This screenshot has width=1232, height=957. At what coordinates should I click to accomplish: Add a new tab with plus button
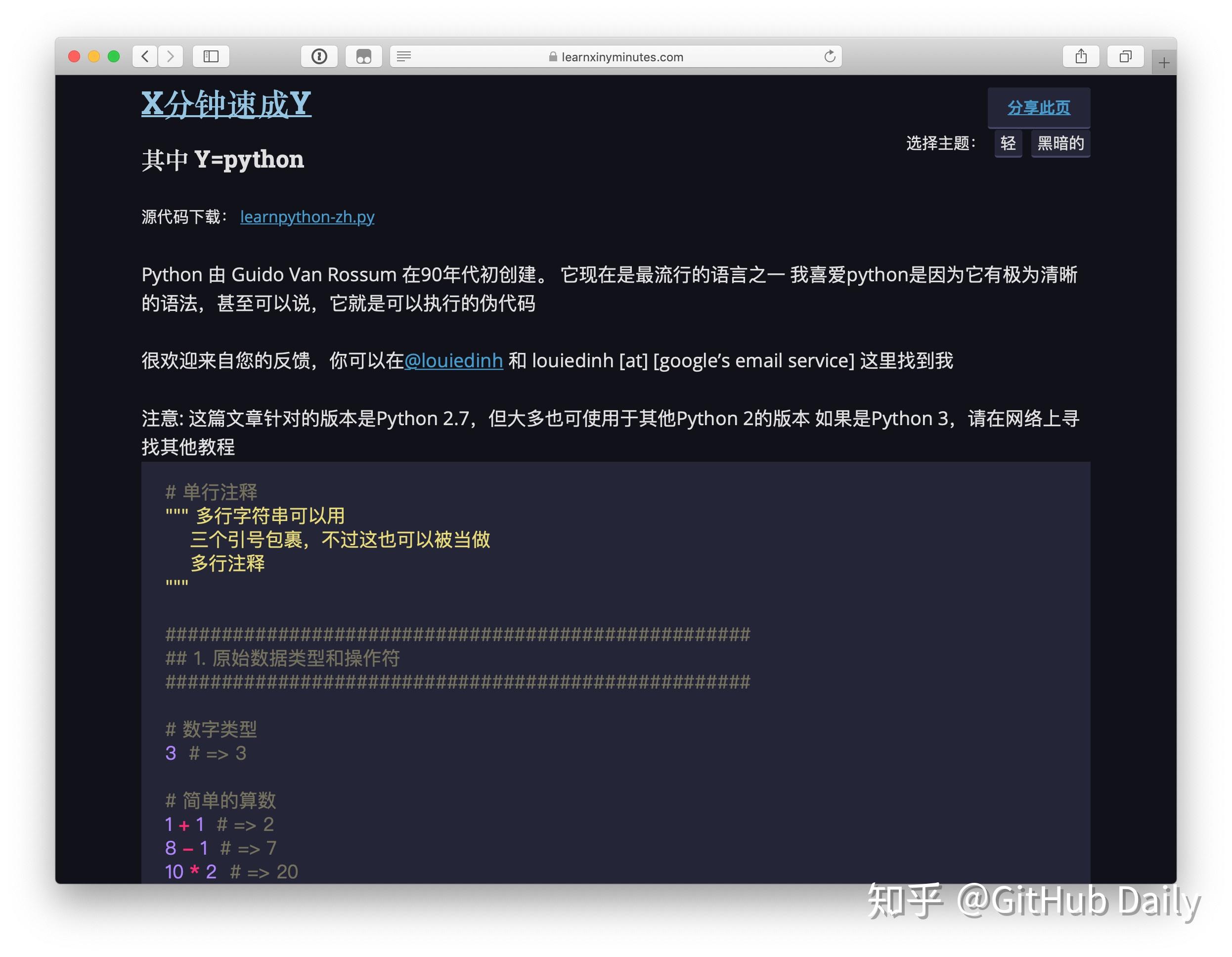(1164, 63)
